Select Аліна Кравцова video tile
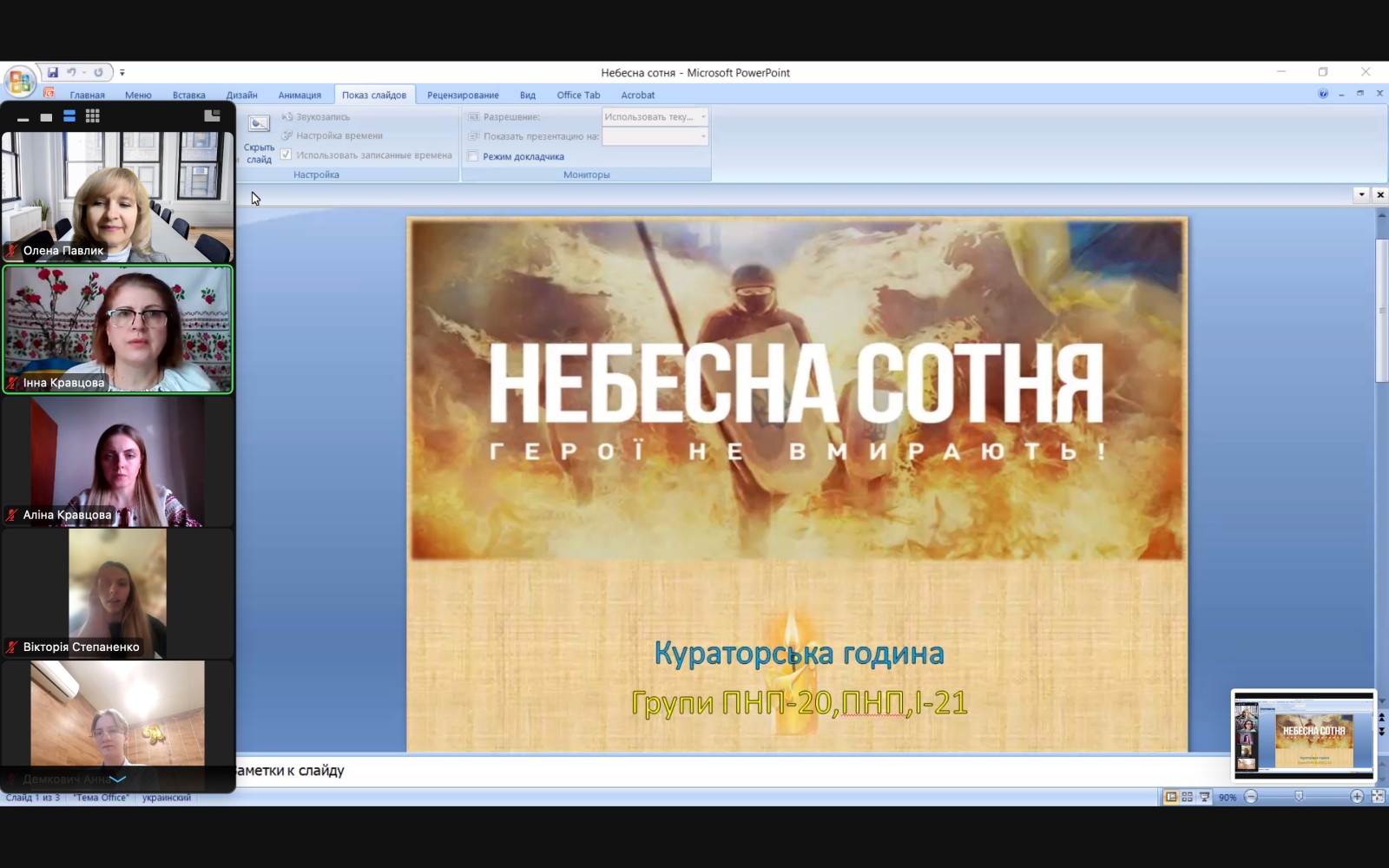 118,462
